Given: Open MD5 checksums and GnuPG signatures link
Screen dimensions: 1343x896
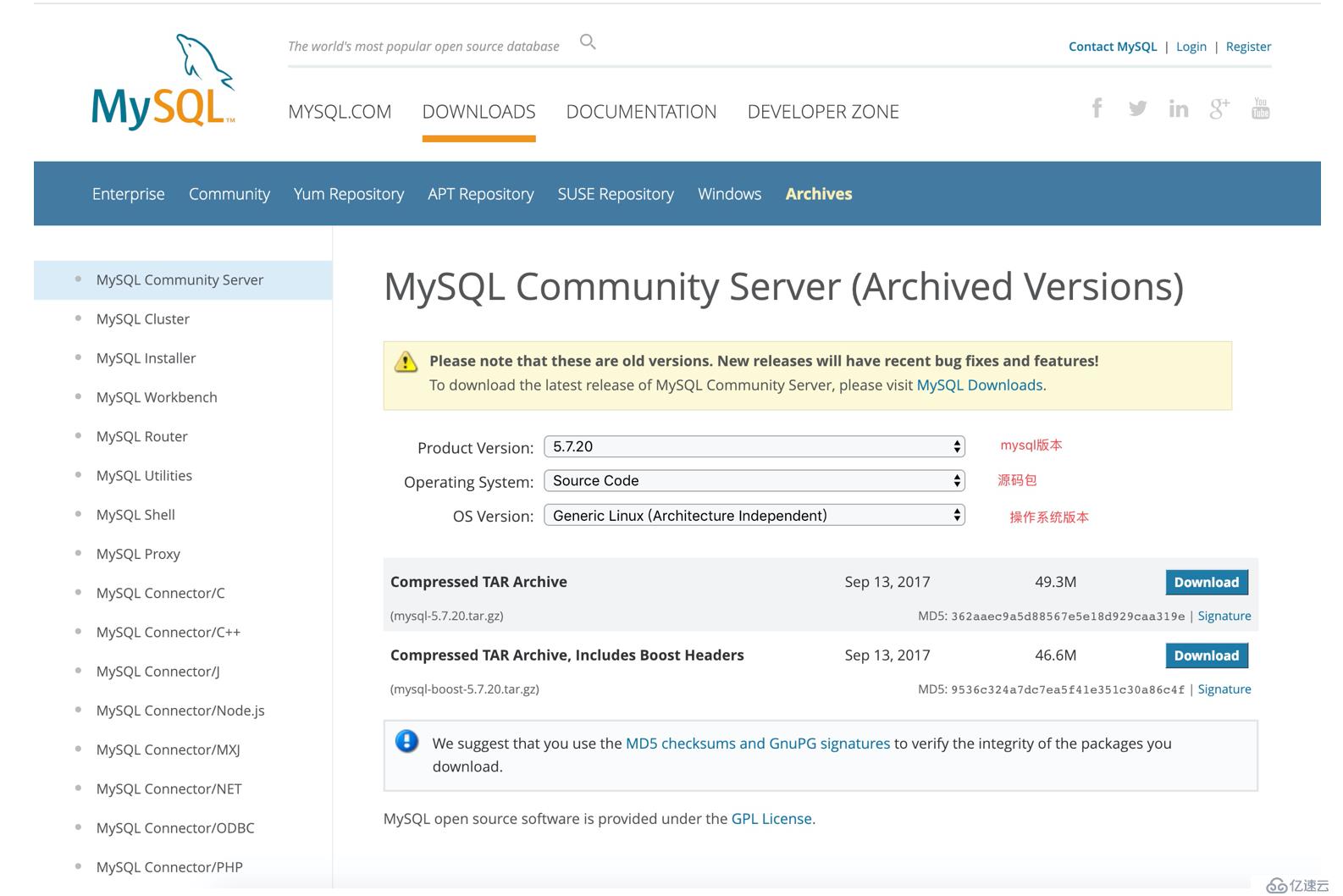Looking at the screenshot, I should point(758,744).
